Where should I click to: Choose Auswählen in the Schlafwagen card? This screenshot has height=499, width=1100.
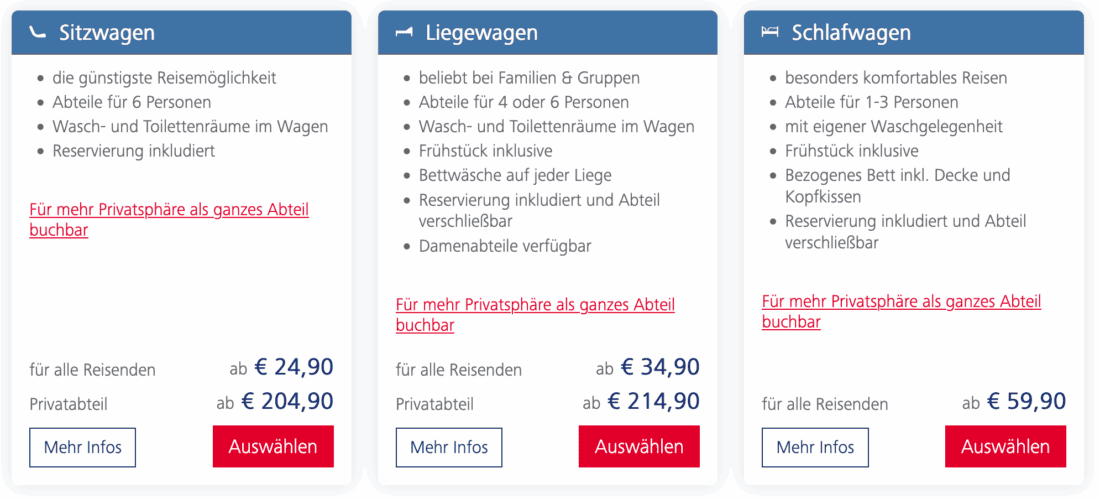(x=1005, y=446)
